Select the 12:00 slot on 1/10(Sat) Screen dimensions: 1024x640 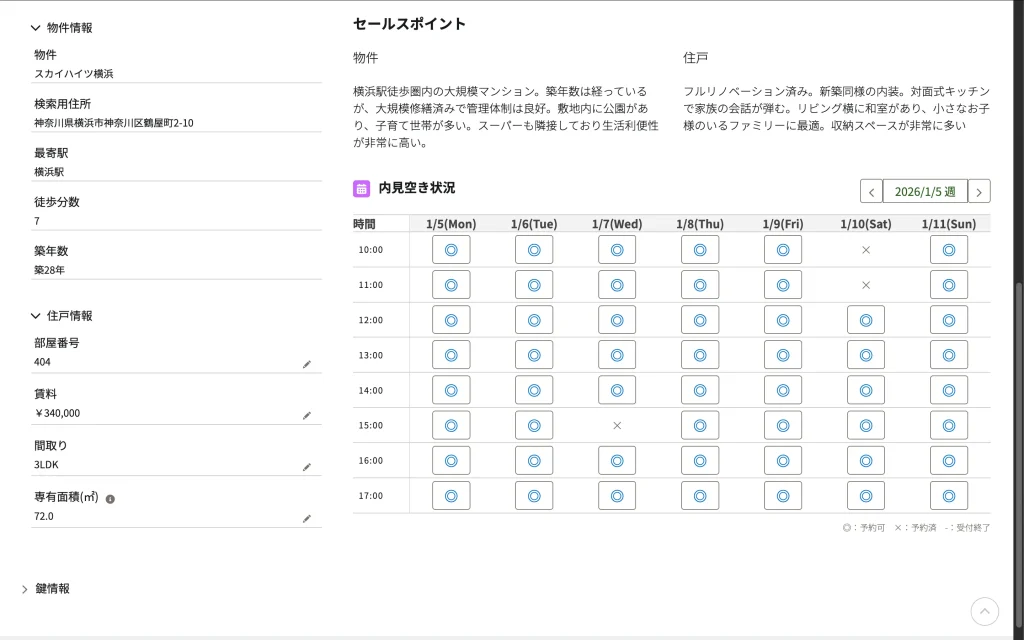[866, 320]
